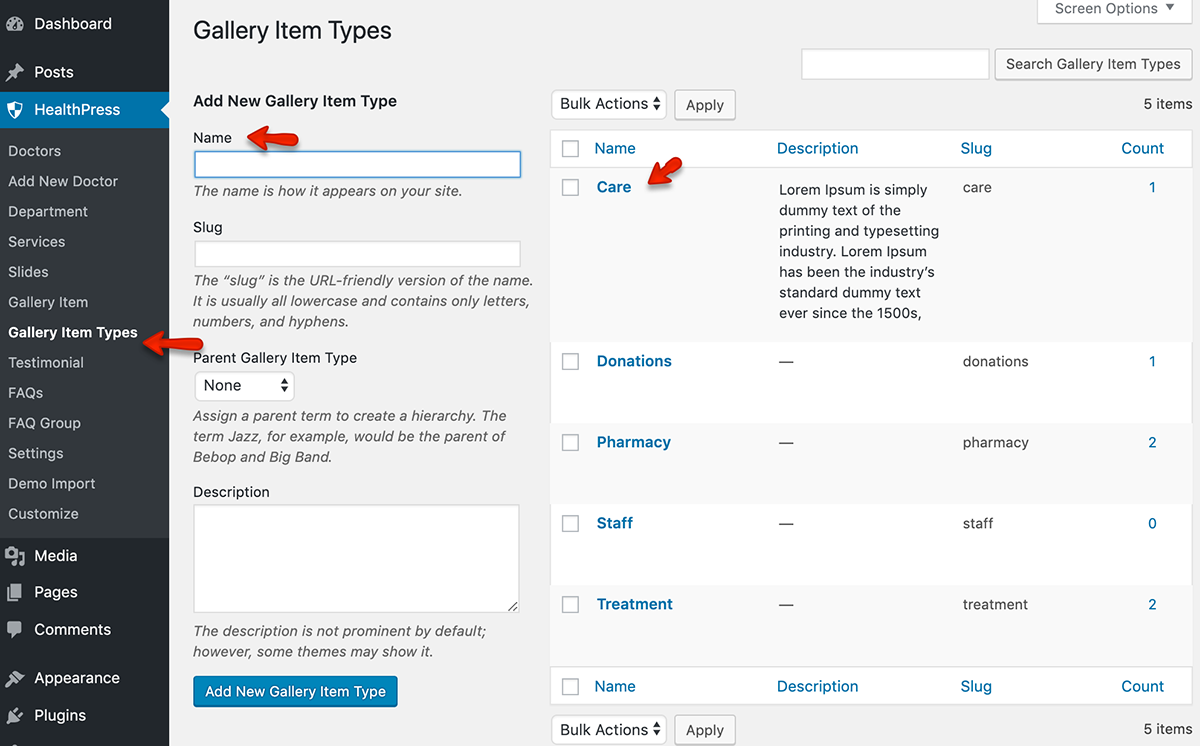The image size is (1200, 746).
Task: Toggle the select-all checkbox in table header
Action: [x=571, y=149]
